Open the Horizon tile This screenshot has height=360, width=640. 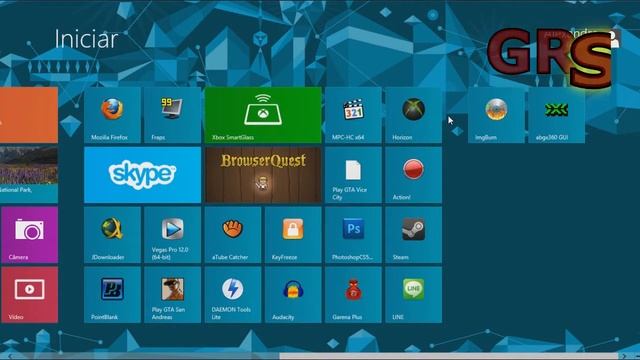click(413, 115)
